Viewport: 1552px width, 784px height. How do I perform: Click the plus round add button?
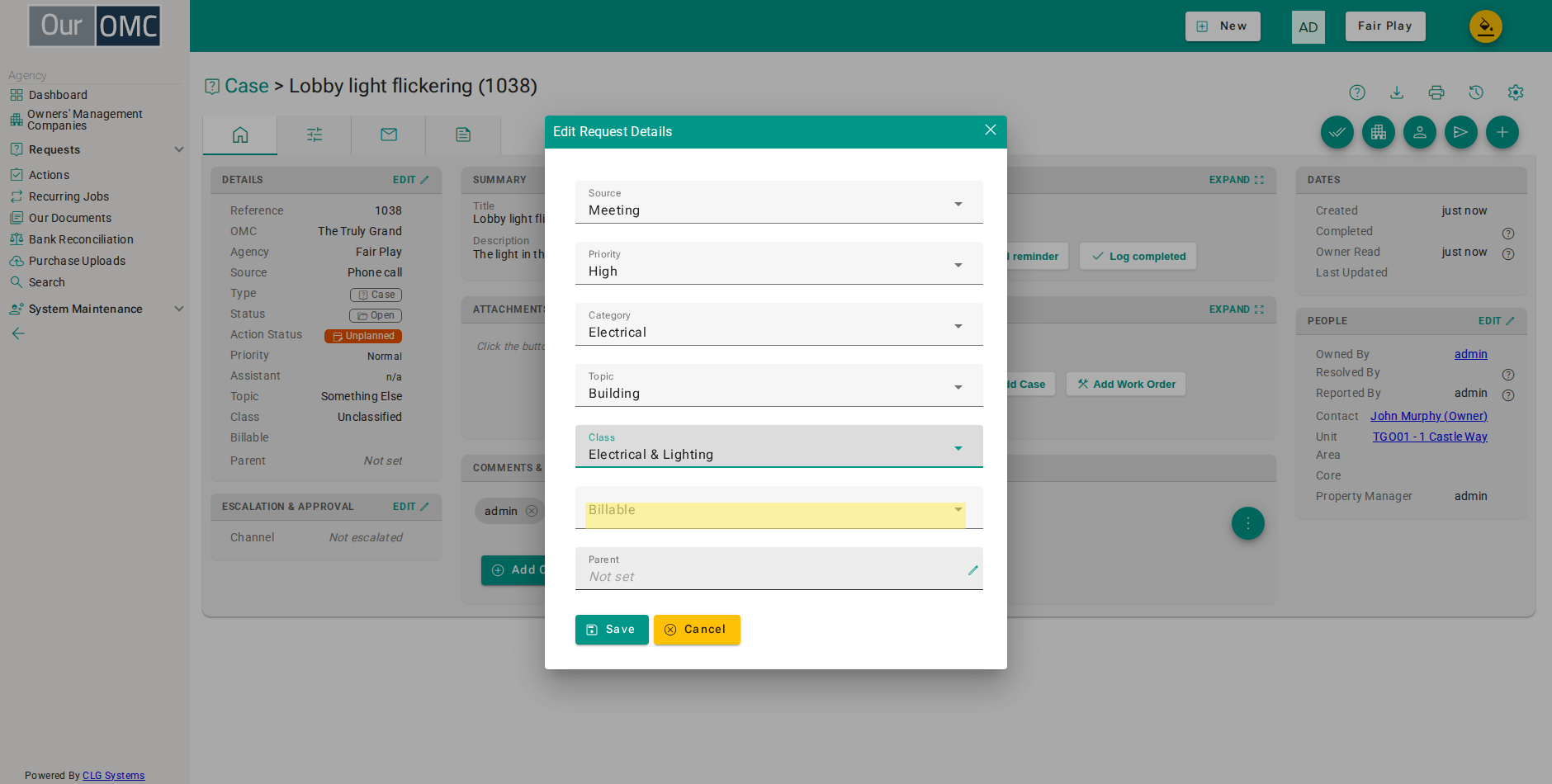click(1502, 132)
